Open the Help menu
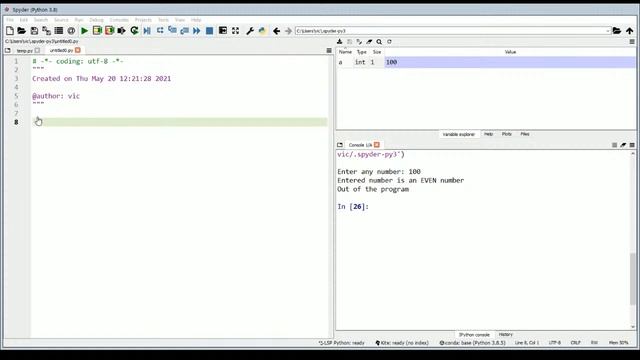640x360 pixels. point(196,20)
